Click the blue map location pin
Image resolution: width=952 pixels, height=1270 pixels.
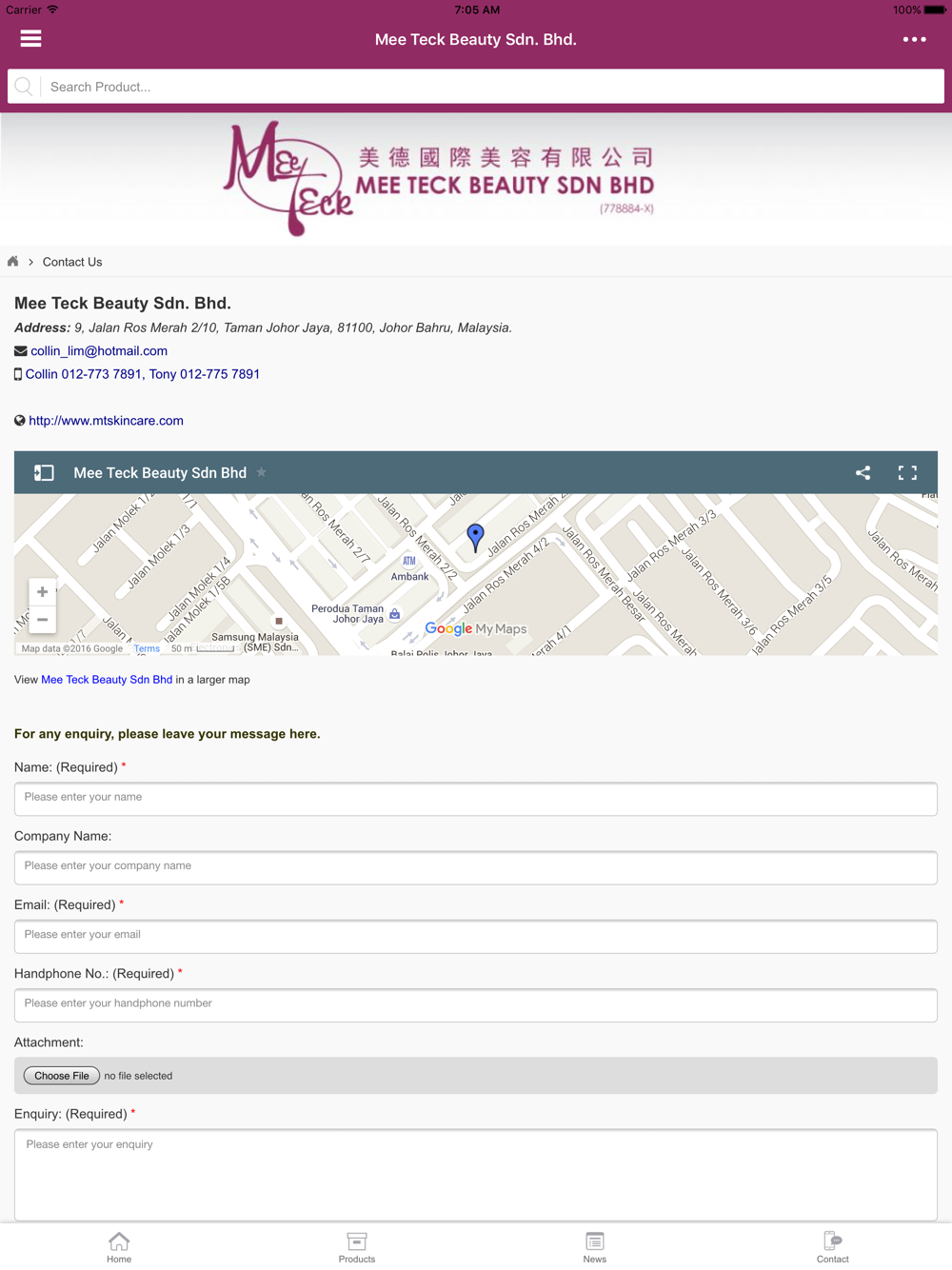pyautogui.click(x=476, y=537)
